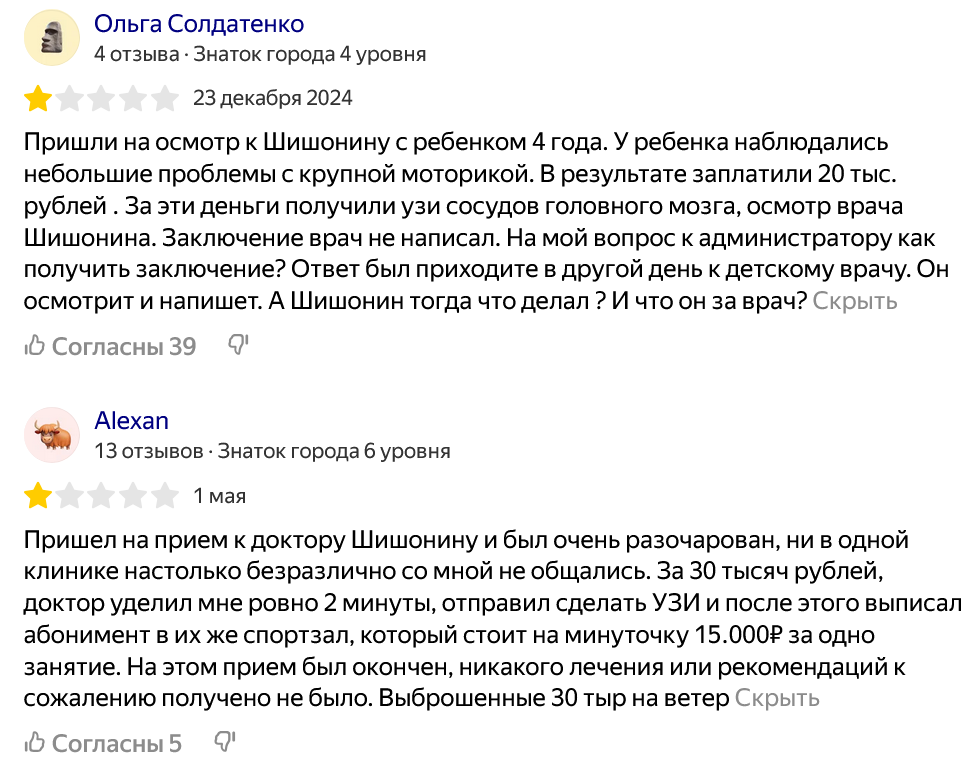Open Ольга Солдатенко's profile name link

(199, 24)
